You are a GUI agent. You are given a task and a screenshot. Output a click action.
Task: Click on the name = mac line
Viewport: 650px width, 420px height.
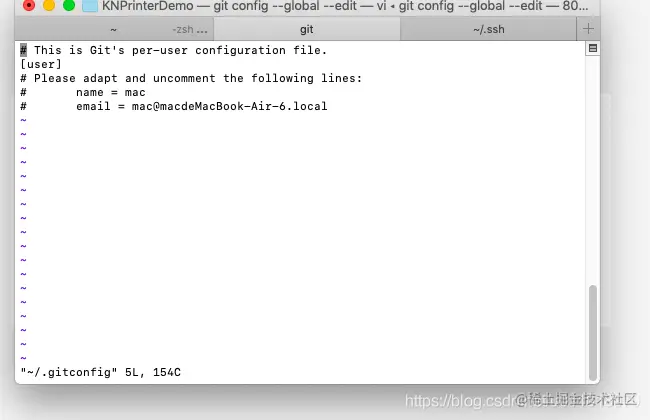click(x=111, y=92)
